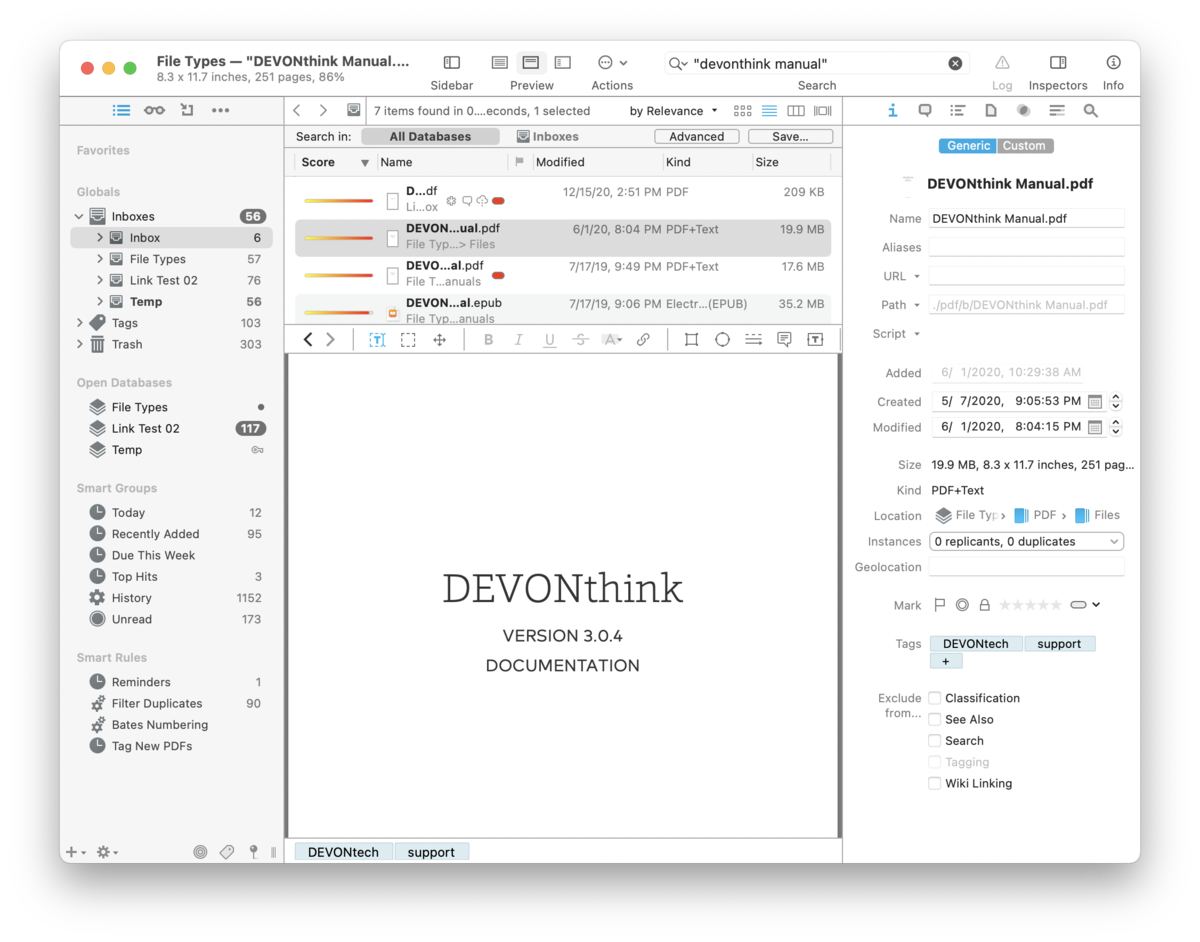Open the sidebar extras ellipsis view
1200x942 pixels.
221,110
